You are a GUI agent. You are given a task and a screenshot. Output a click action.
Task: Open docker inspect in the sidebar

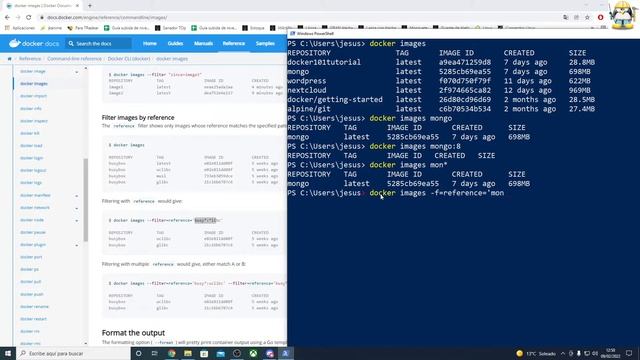34,121
